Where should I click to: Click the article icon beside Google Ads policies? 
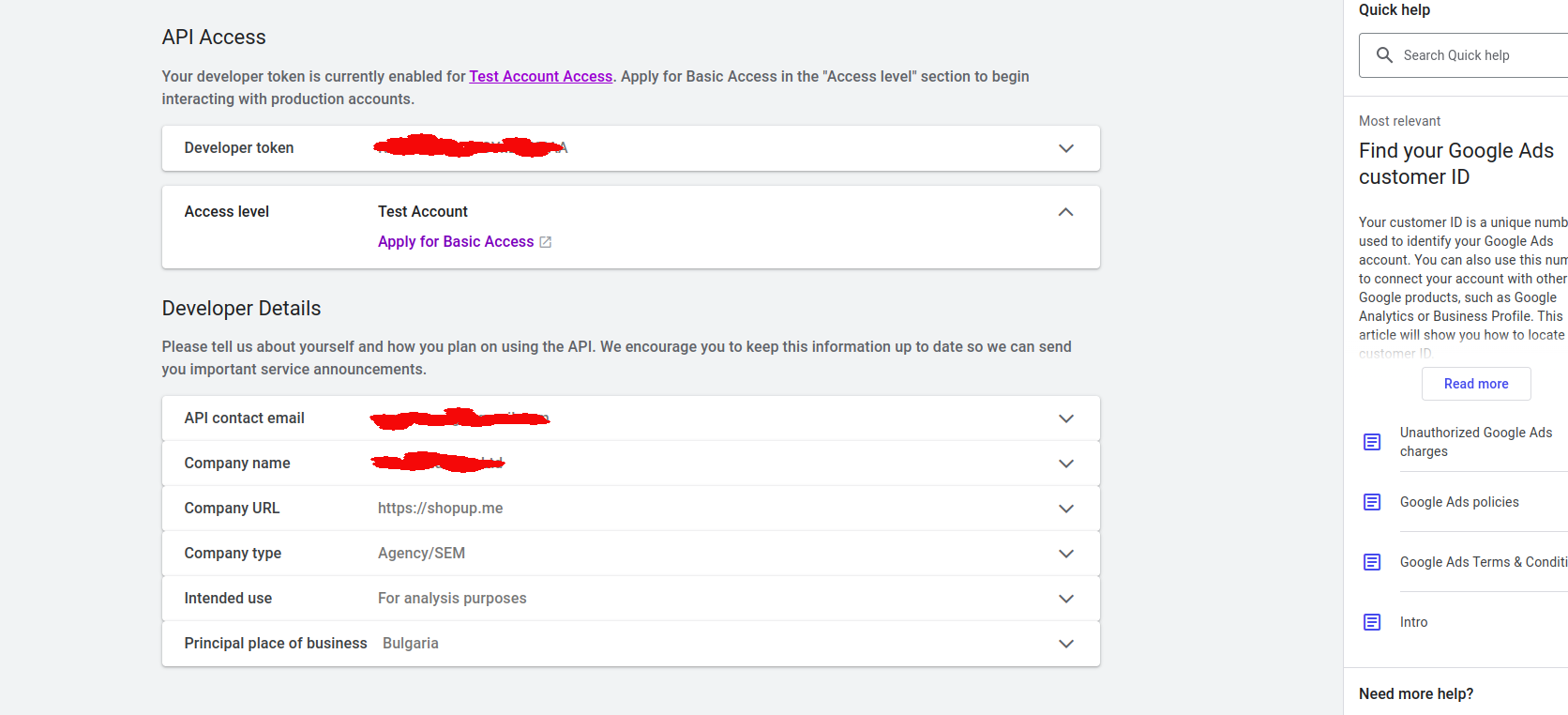coord(1372,502)
